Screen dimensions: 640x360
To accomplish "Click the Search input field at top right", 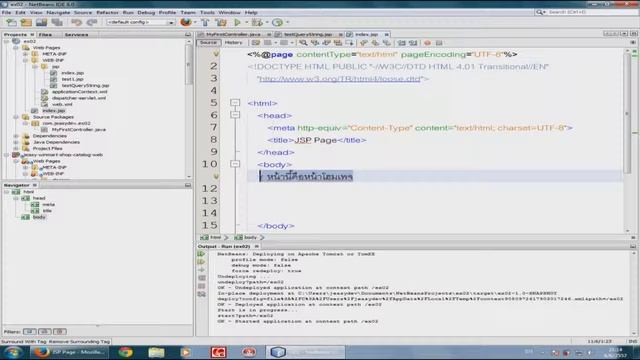I will (x=591, y=13).
